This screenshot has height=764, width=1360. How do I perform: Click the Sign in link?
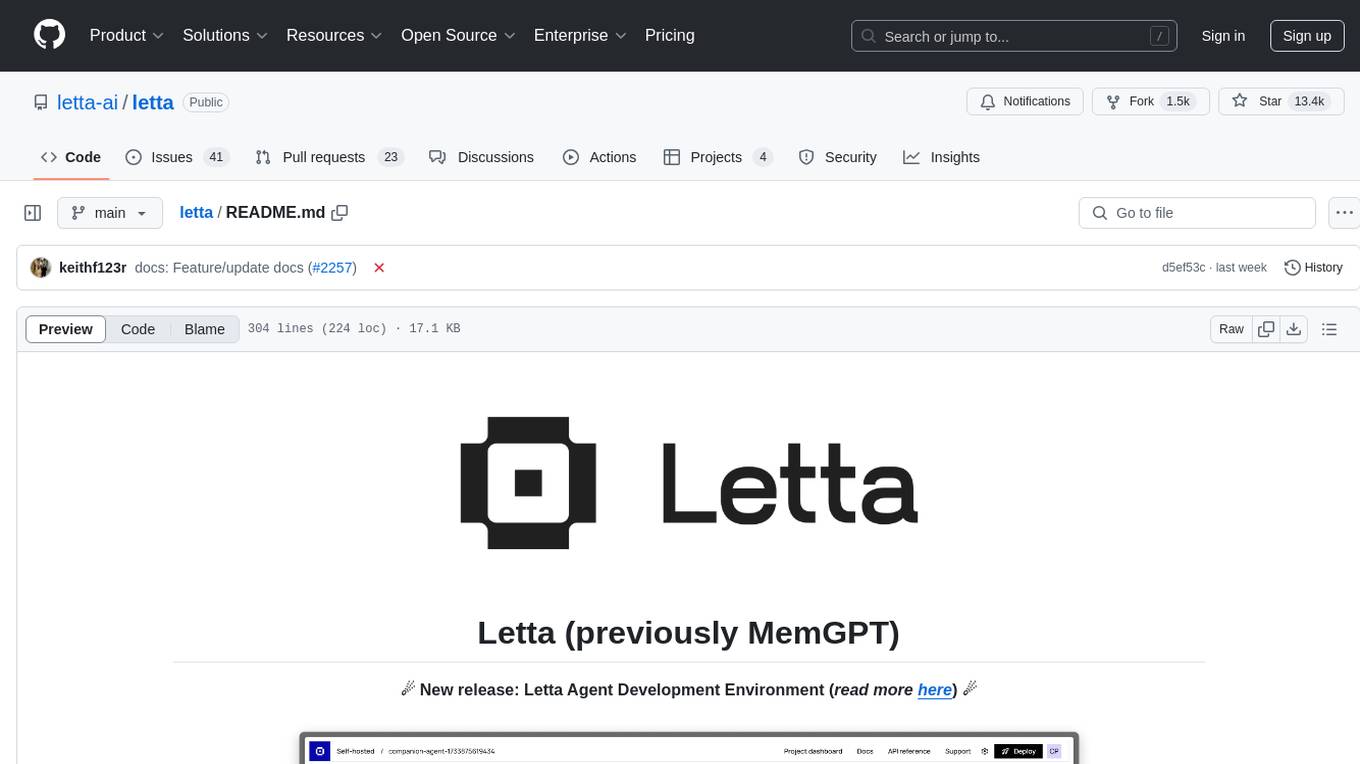coord(1223,36)
